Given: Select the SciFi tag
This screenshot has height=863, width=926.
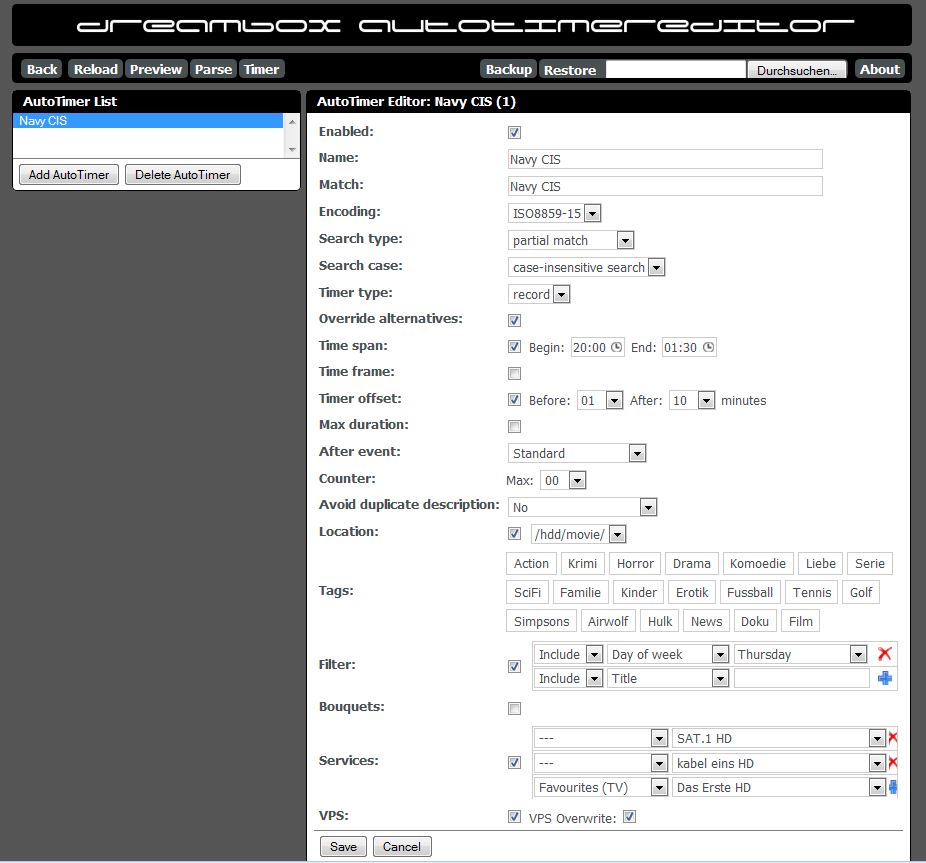Looking at the screenshot, I should (527, 592).
